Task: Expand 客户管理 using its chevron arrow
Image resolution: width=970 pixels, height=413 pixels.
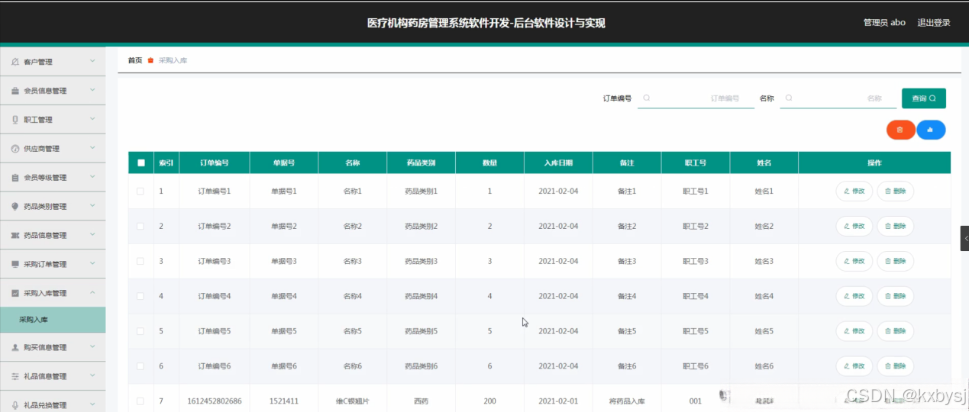Action: [x=92, y=61]
